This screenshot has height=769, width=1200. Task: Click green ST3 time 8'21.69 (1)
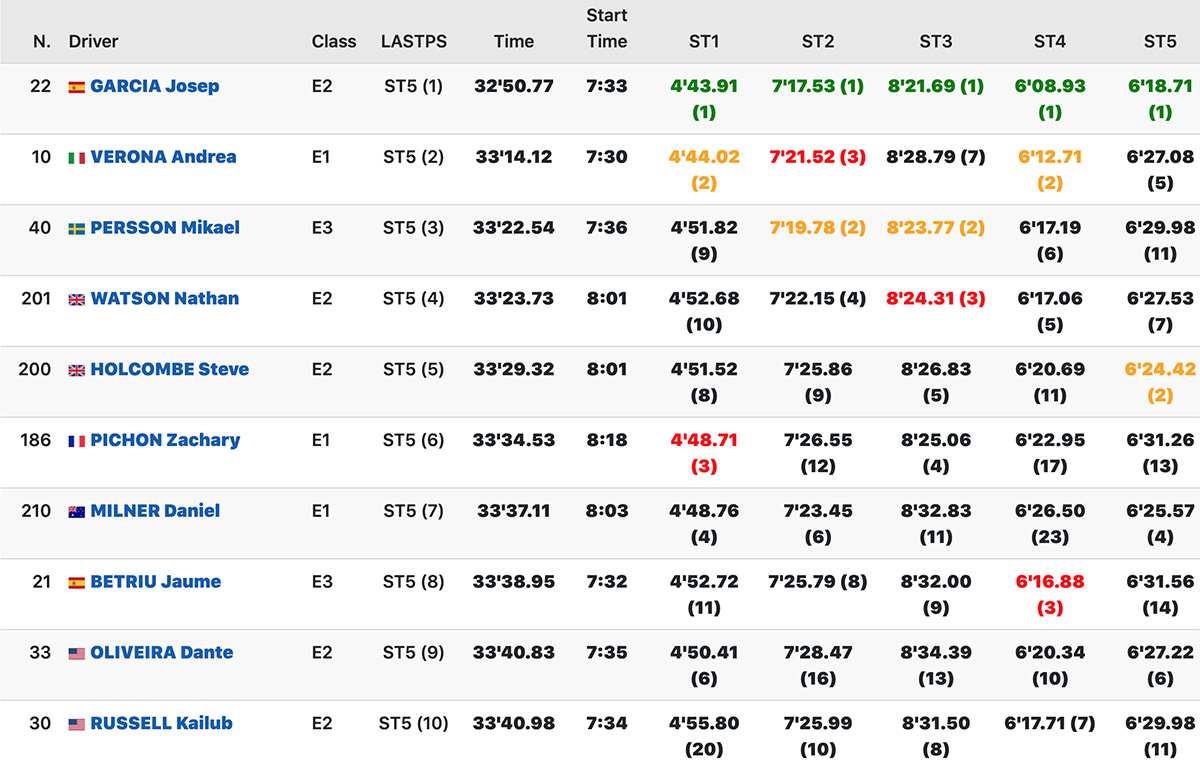pos(936,86)
